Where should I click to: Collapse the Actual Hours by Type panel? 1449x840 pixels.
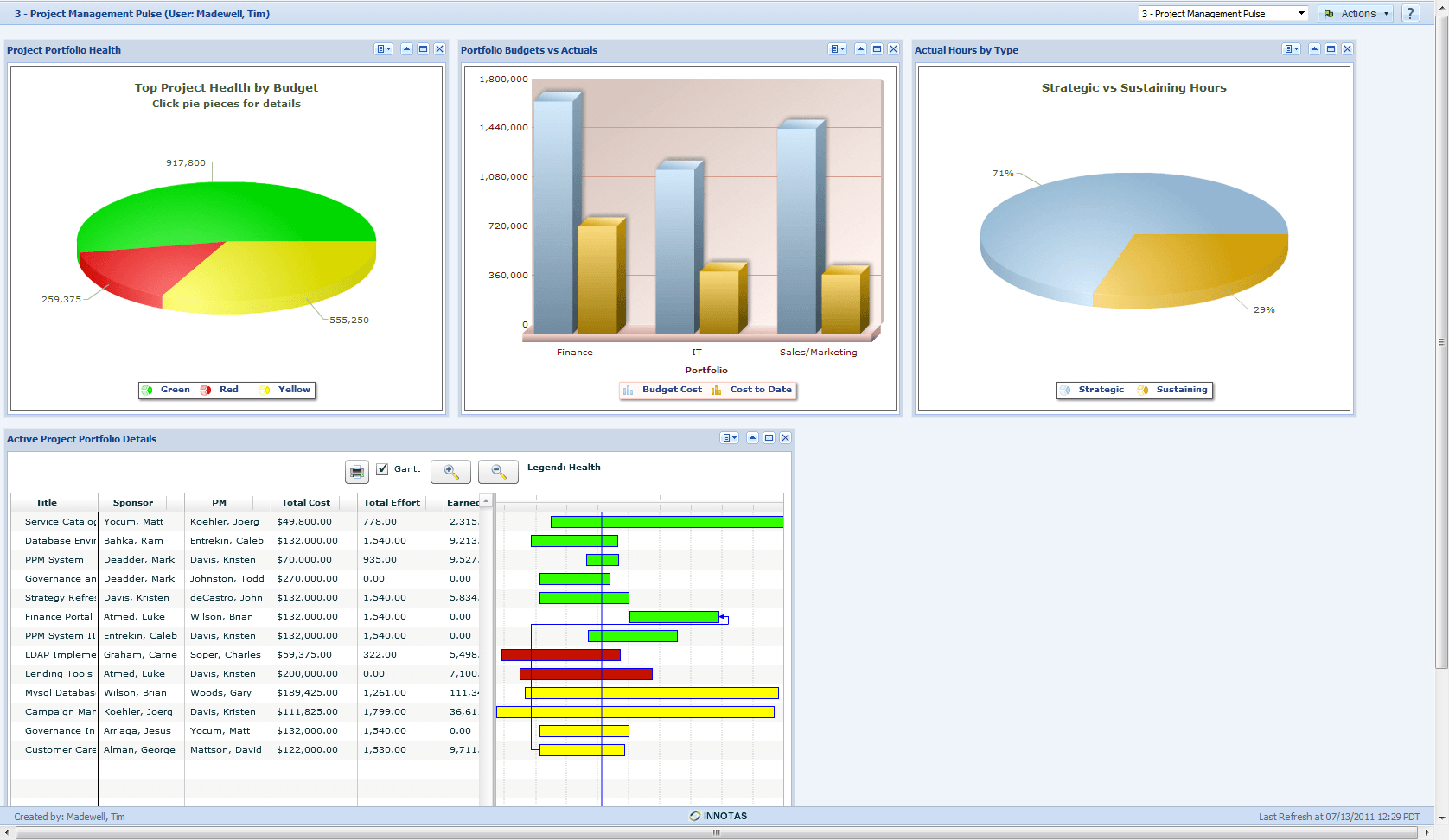coord(1314,49)
